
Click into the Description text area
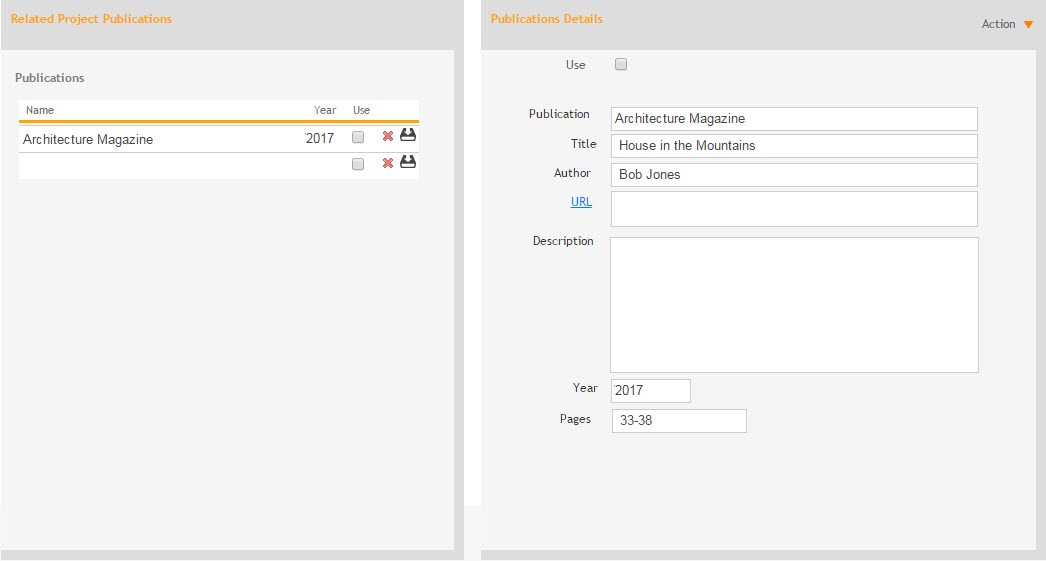pyautogui.click(x=793, y=305)
